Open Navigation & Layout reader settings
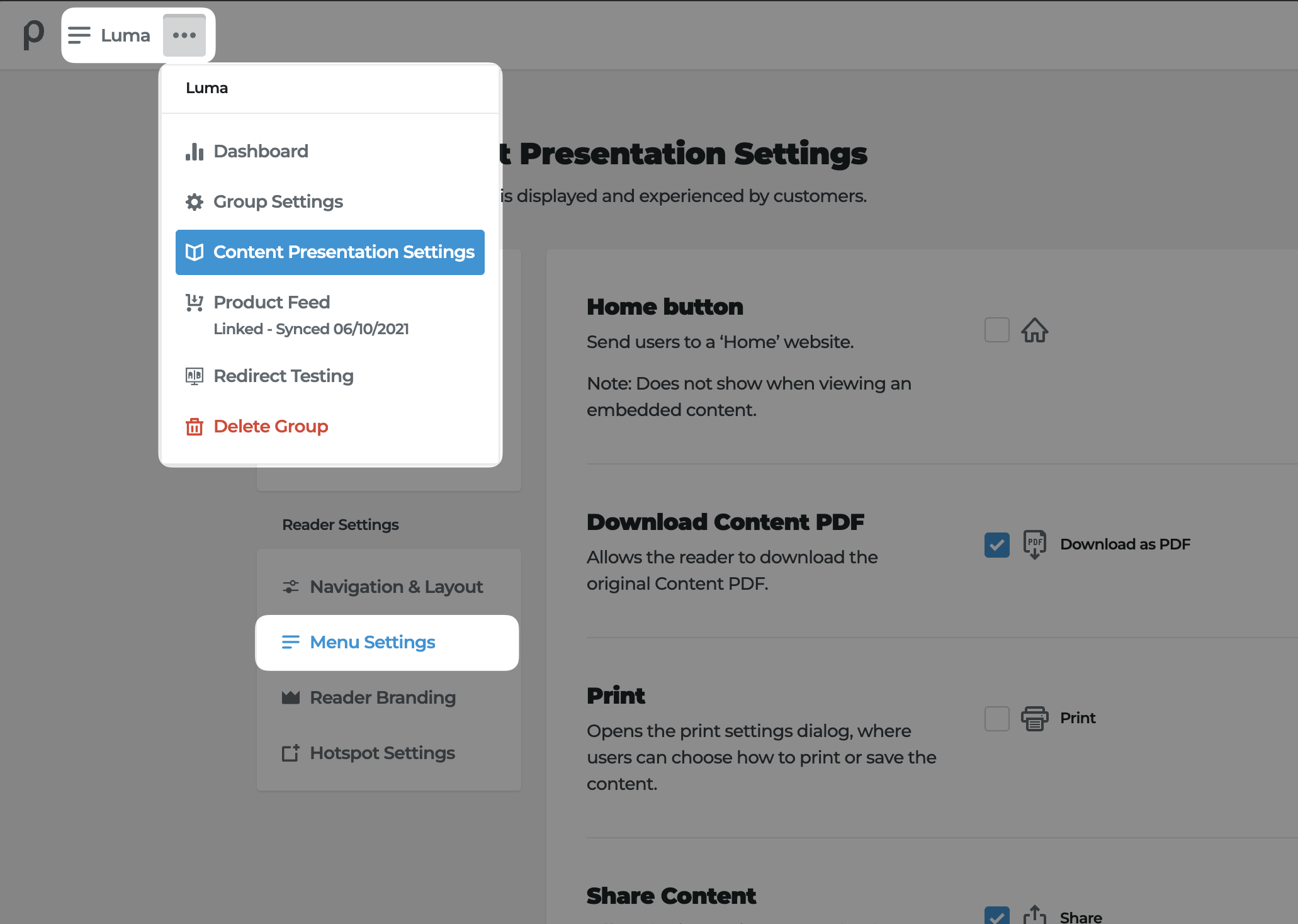The image size is (1298, 924). coord(396,587)
